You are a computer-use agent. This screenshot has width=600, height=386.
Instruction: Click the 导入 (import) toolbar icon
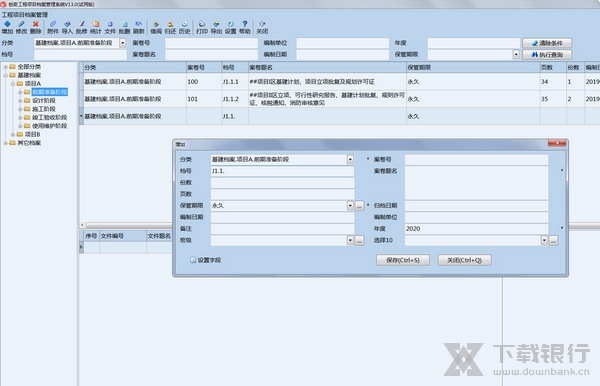(x=67, y=28)
